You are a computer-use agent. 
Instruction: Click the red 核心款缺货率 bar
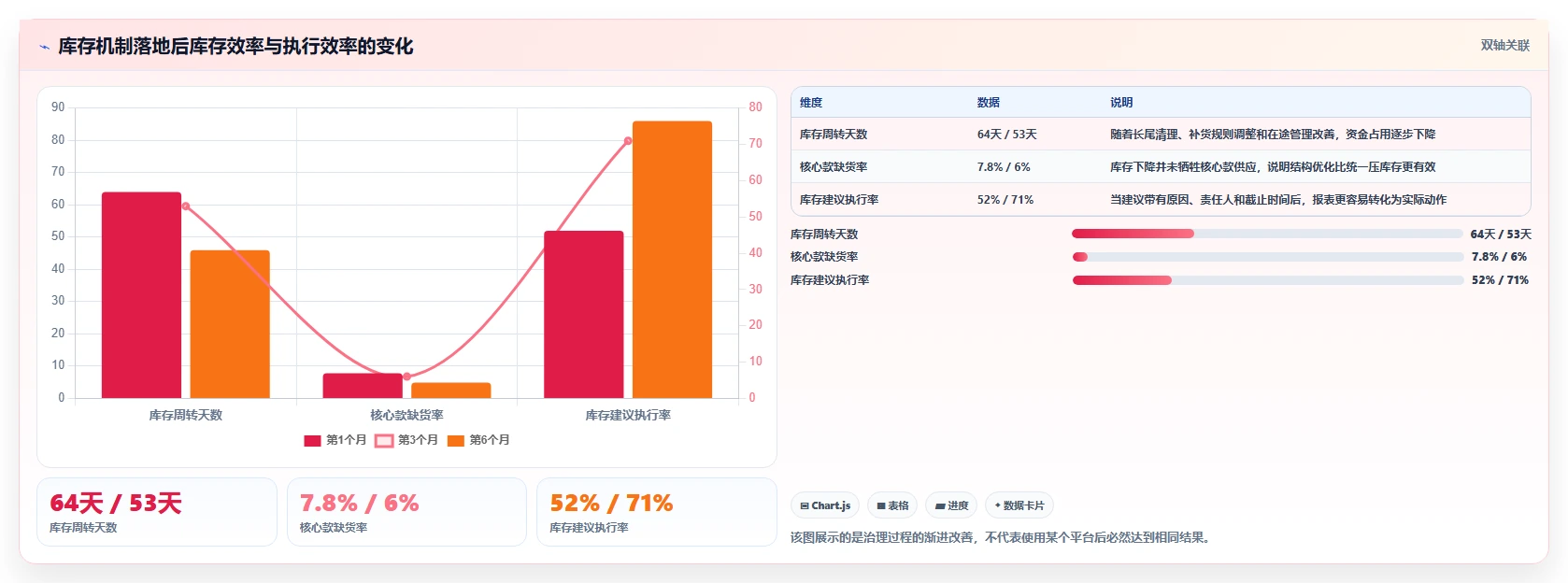[363, 386]
